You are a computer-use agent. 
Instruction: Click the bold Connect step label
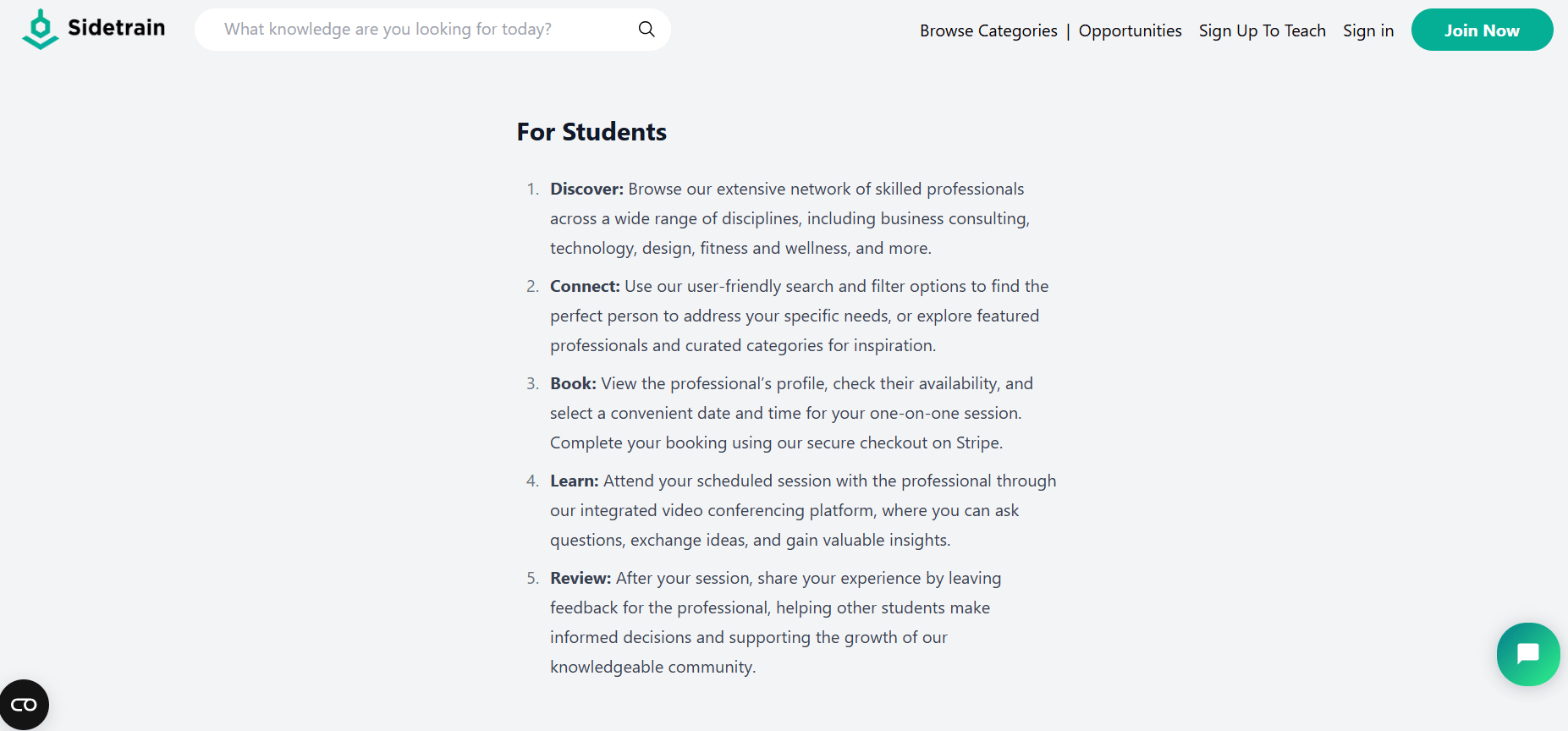click(585, 286)
